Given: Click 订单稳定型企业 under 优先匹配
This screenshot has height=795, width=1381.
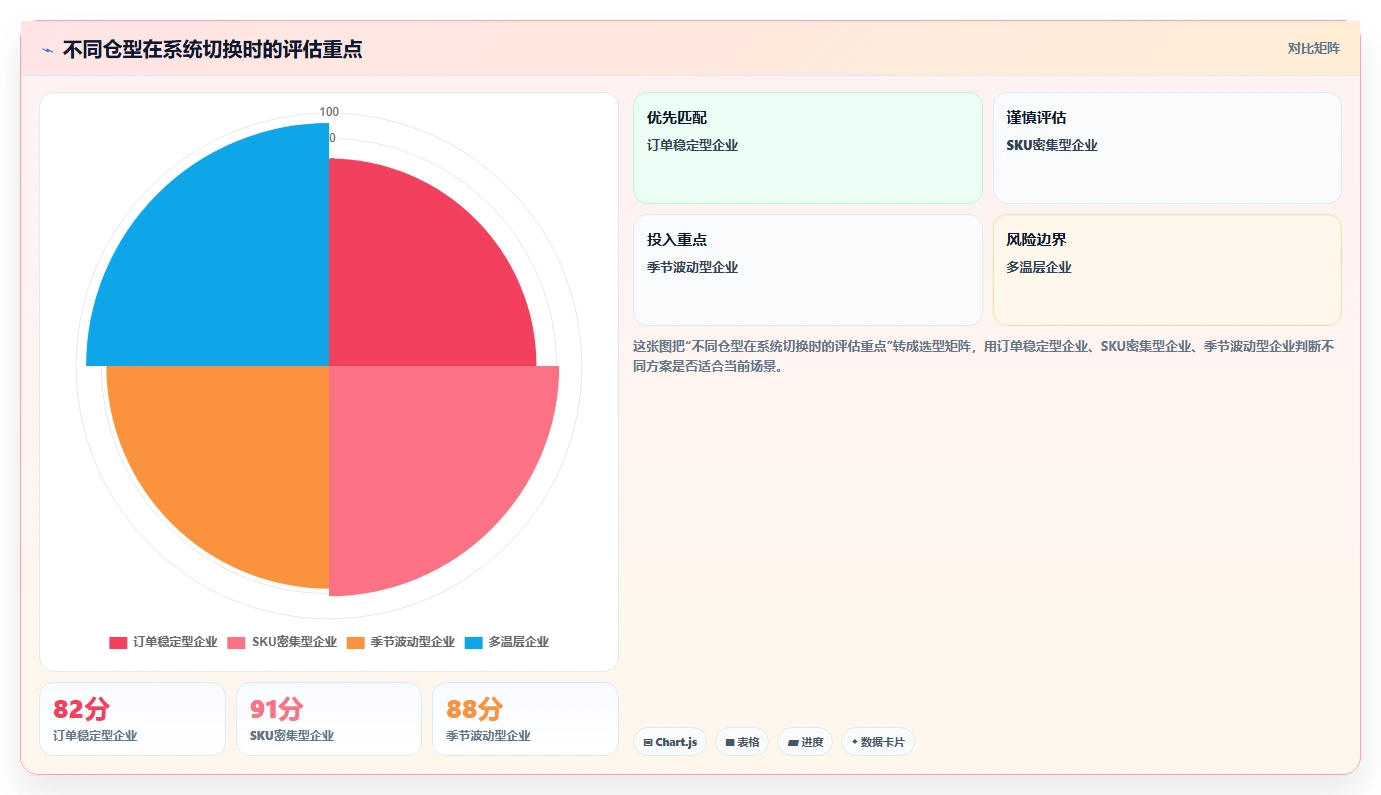Looking at the screenshot, I should (x=692, y=145).
